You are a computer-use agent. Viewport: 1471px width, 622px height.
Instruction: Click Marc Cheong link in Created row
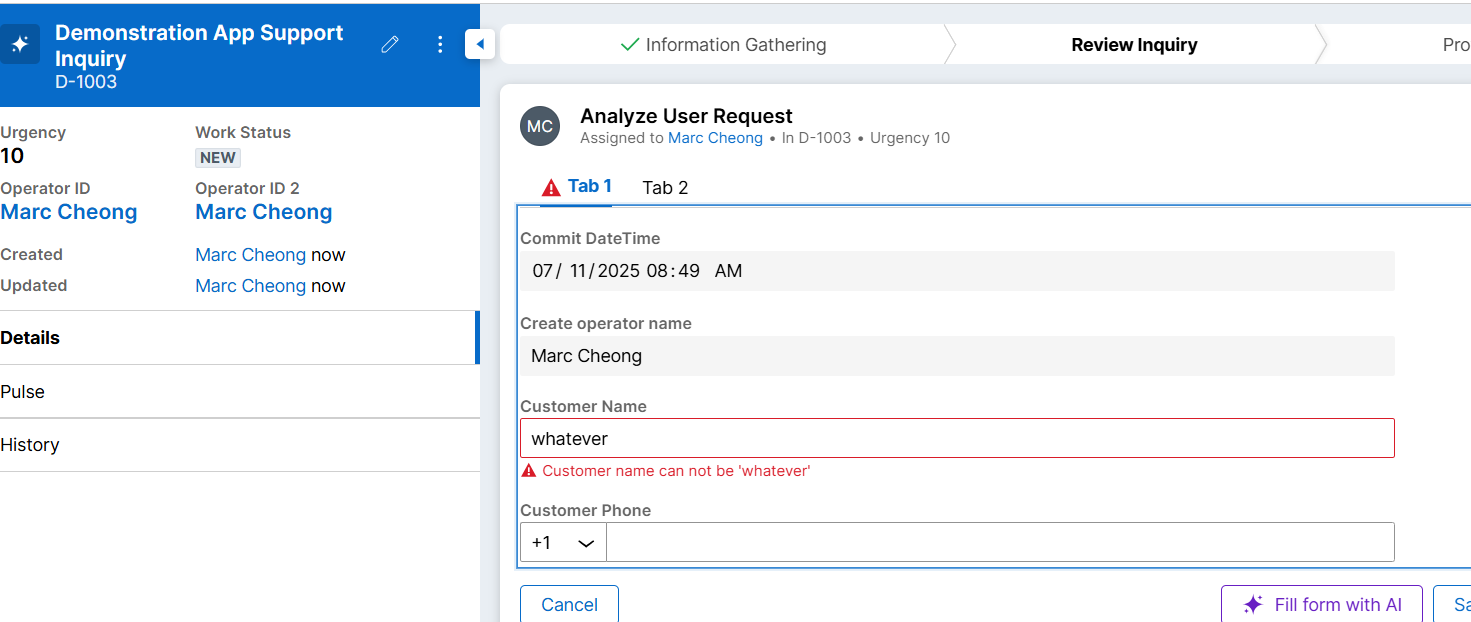coord(251,255)
